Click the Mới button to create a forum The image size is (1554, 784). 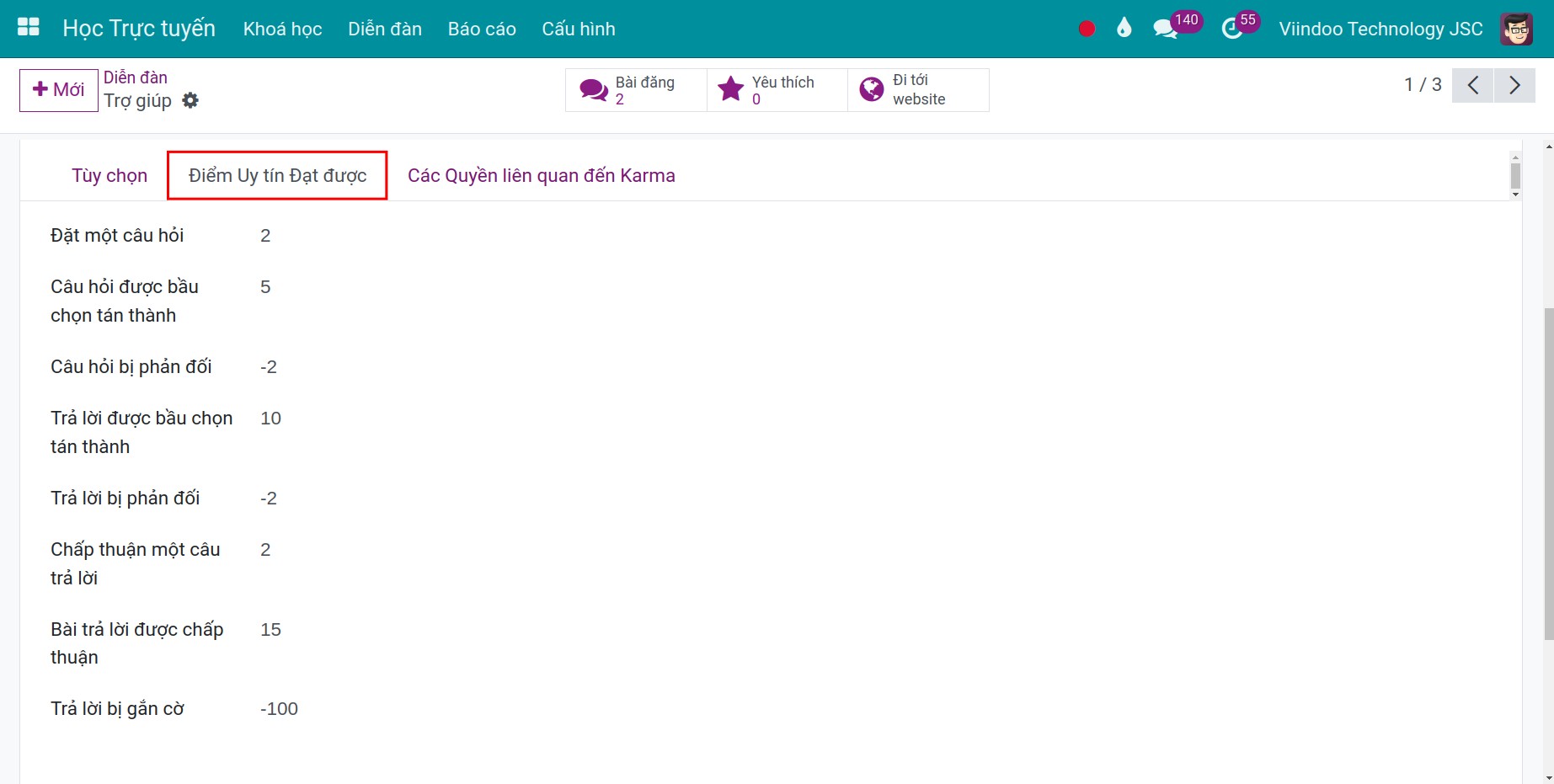coord(57,89)
